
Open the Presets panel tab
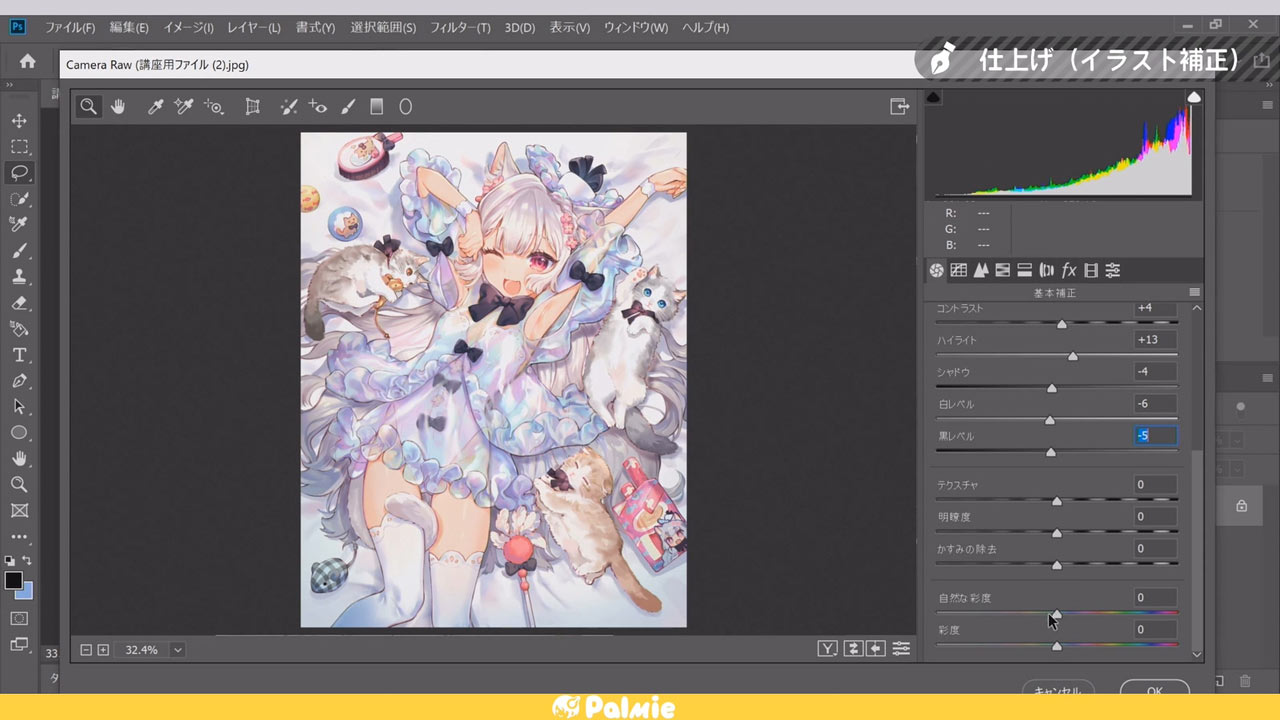pyautogui.click(x=1113, y=270)
